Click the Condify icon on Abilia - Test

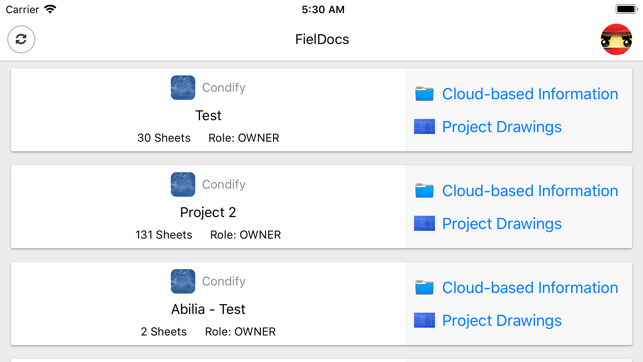pos(183,281)
